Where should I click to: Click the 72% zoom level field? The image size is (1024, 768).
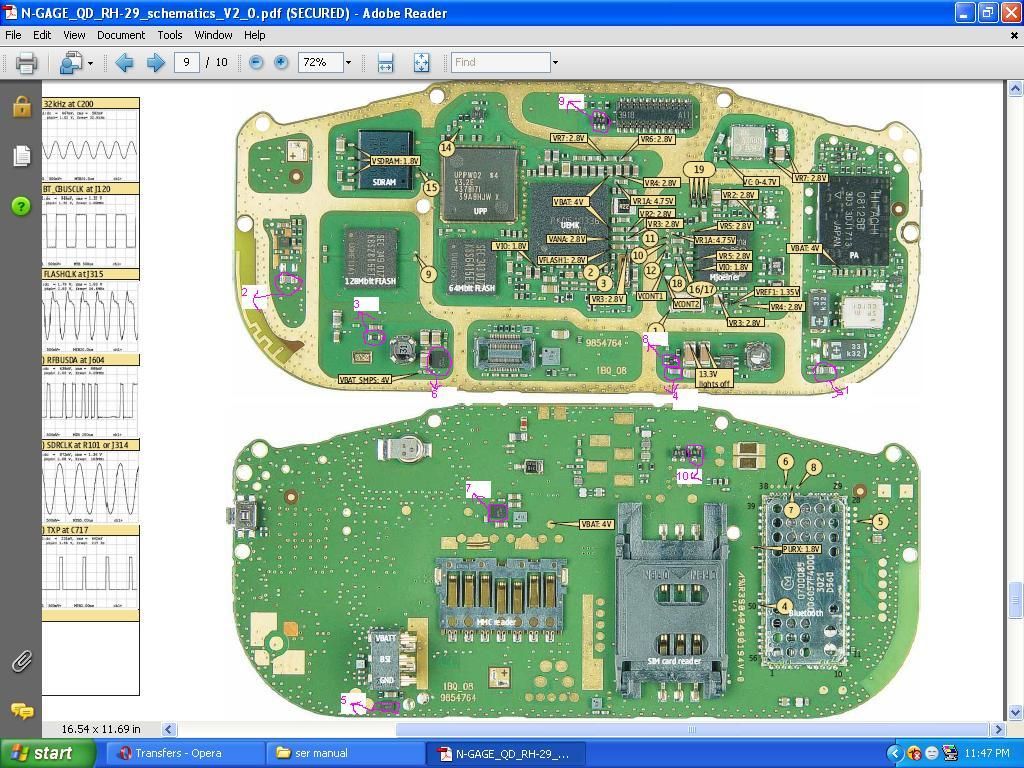(x=320, y=63)
